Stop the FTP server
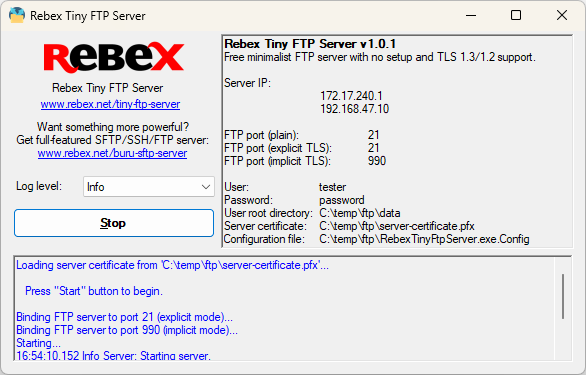Image resolution: width=586 pixels, height=375 pixels. pos(114,223)
